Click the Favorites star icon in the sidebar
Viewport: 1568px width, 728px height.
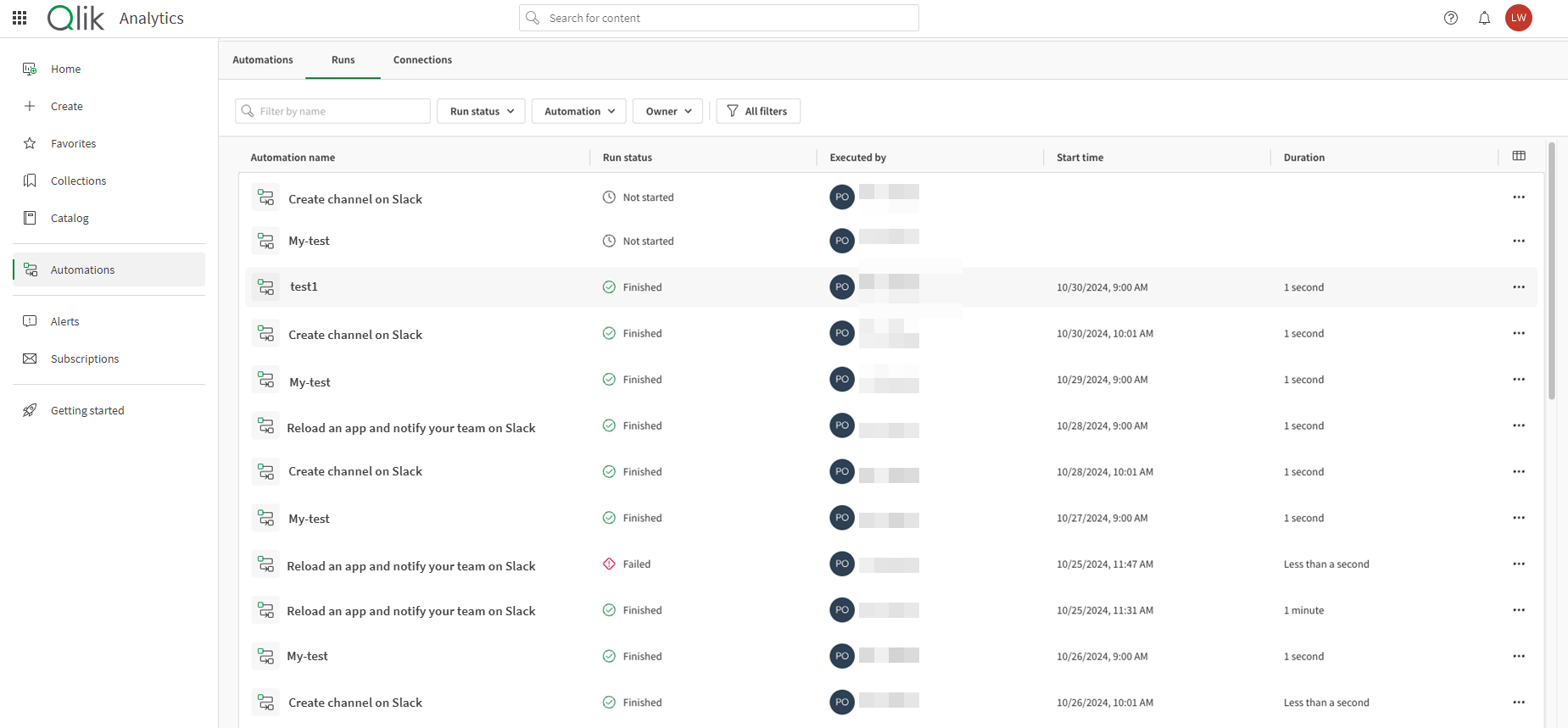pos(30,143)
